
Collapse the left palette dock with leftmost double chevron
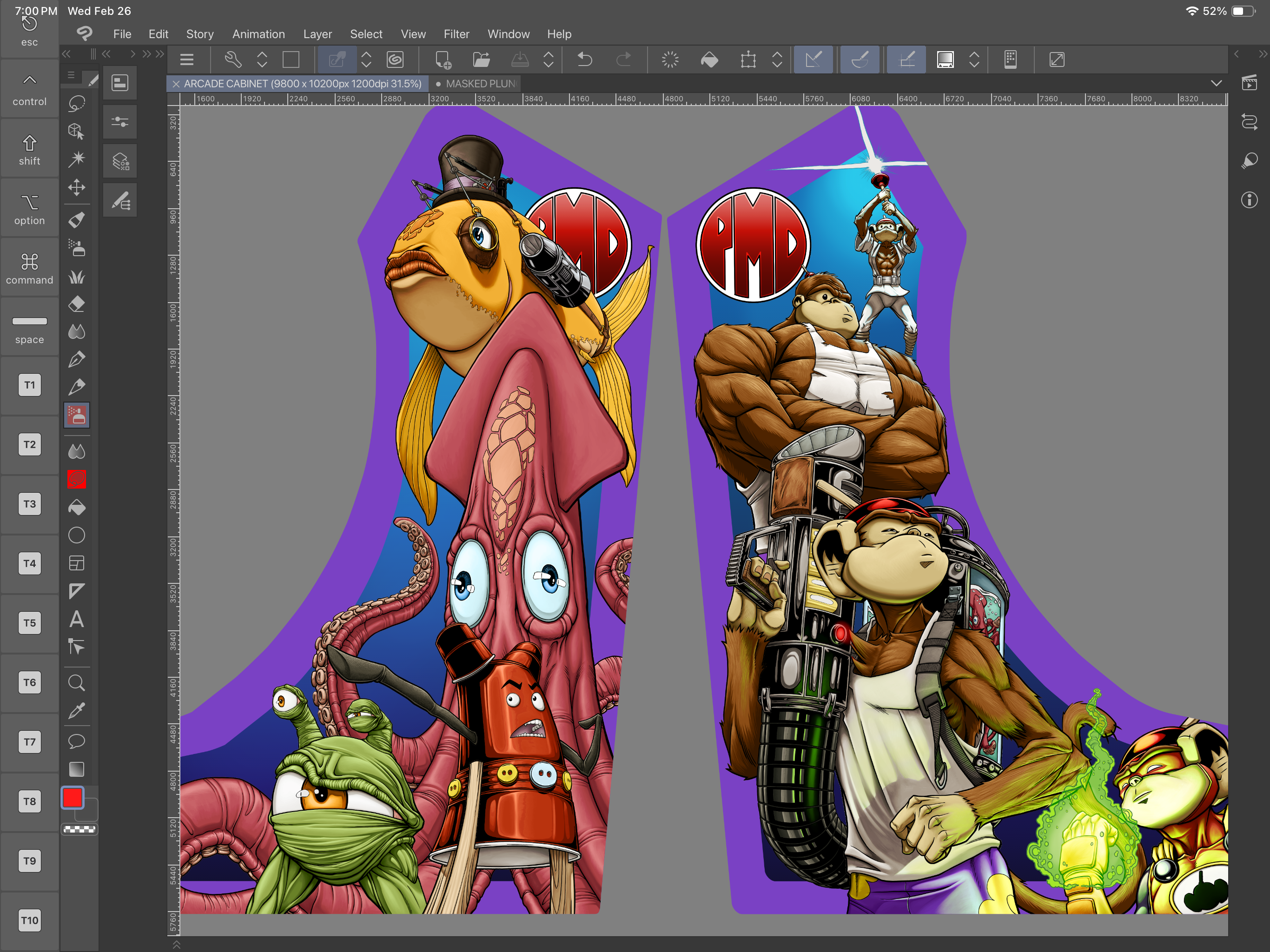(66, 54)
